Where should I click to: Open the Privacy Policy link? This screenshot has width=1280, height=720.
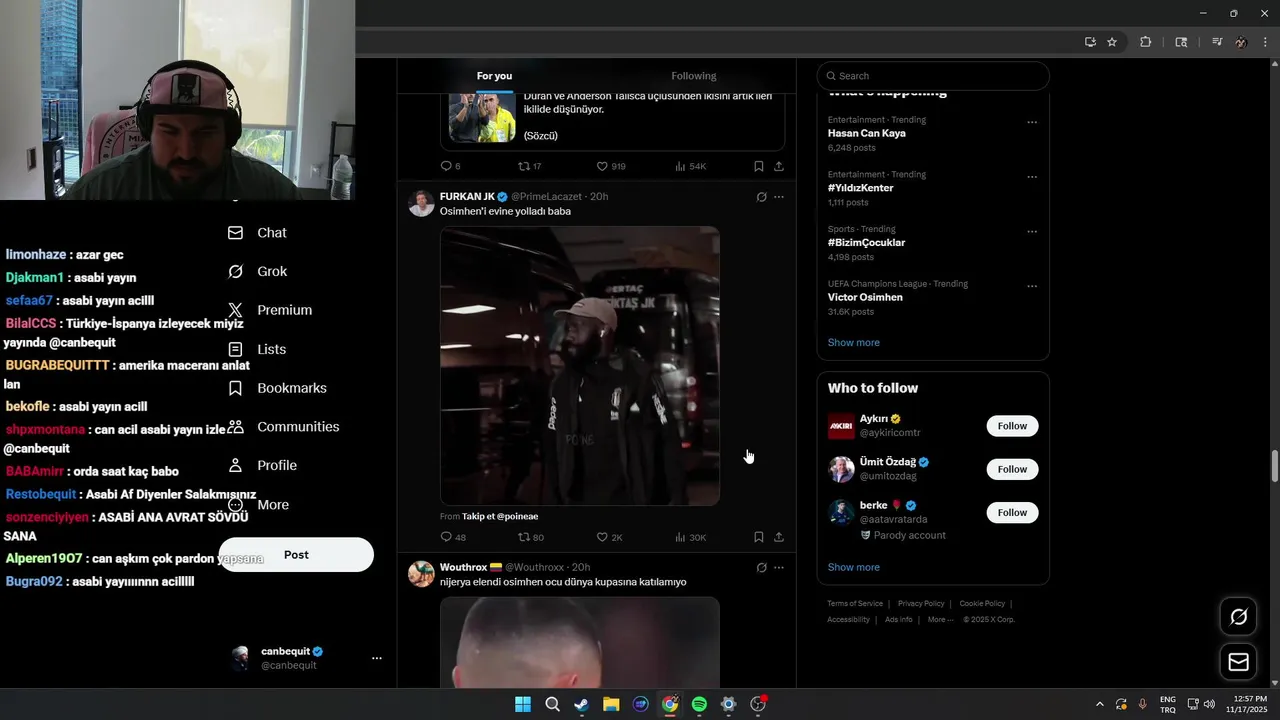coord(921,604)
